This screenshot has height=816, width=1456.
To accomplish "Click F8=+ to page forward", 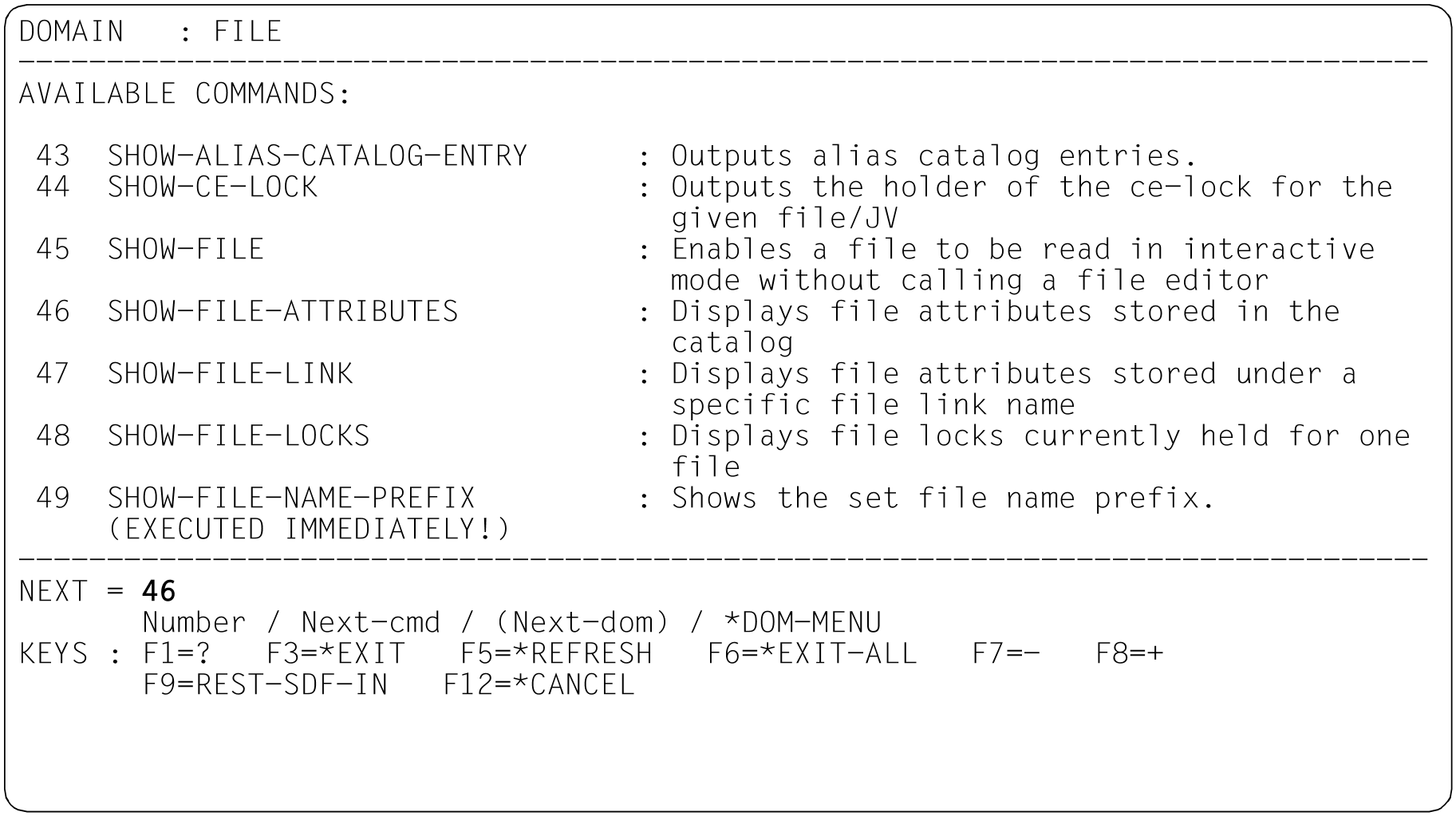I will (x=1130, y=653).
